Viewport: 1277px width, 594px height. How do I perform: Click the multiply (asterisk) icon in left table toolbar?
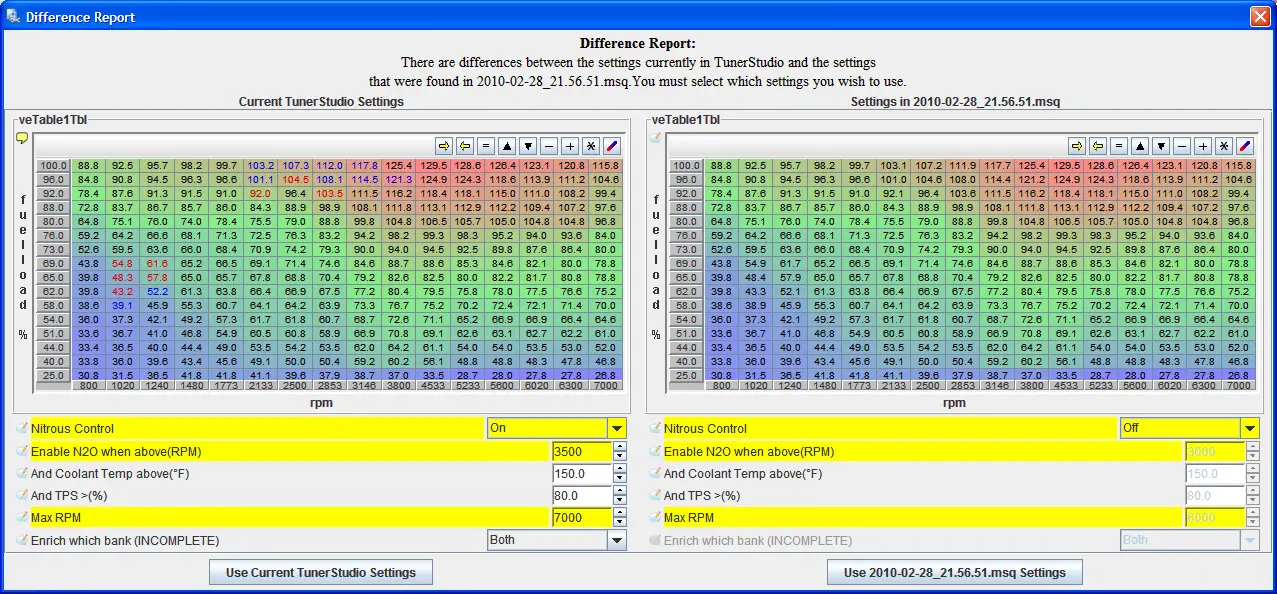(591, 145)
